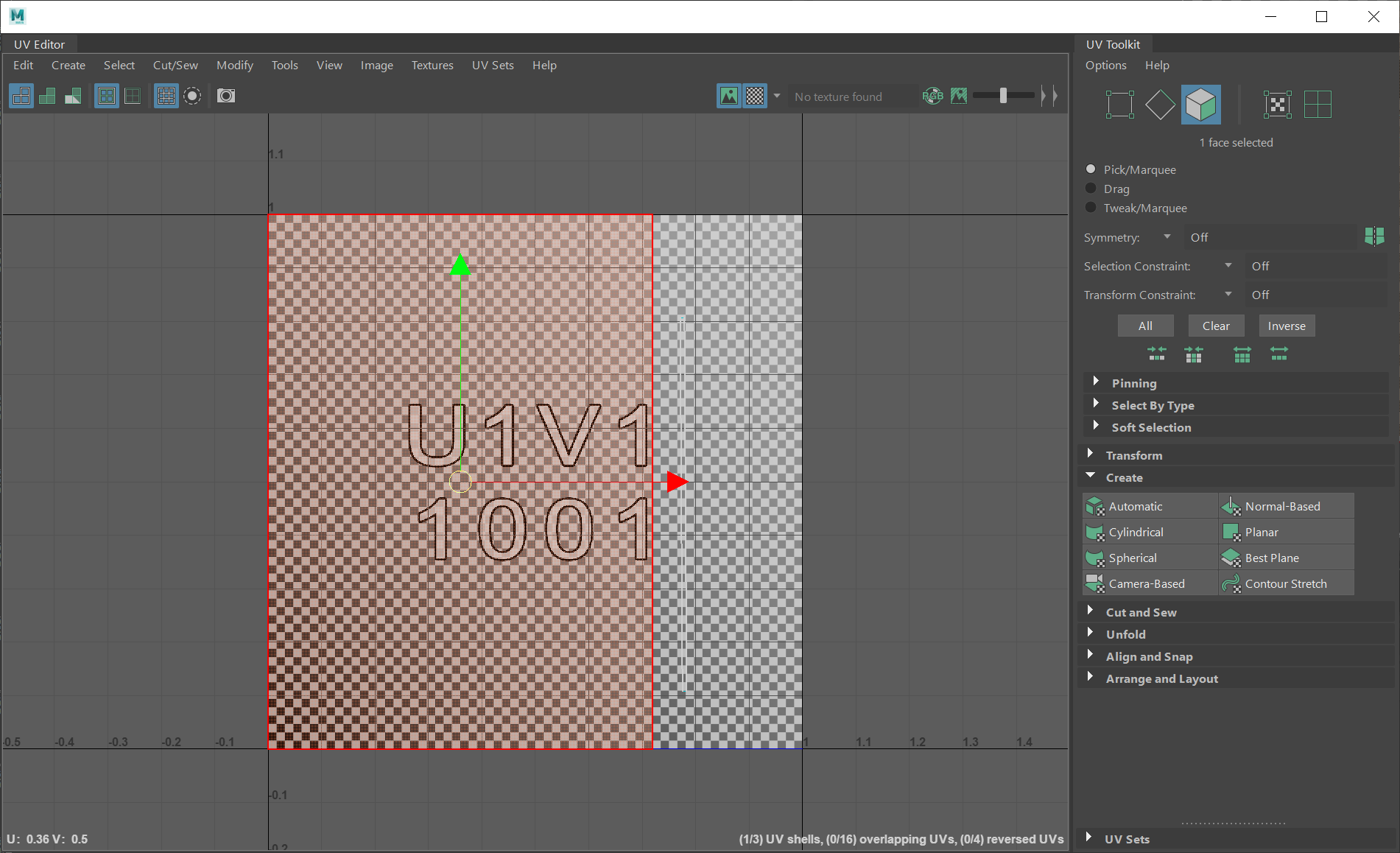1400x853 pixels.
Task: Open the texture image dropdown arrow
Action: [777, 96]
